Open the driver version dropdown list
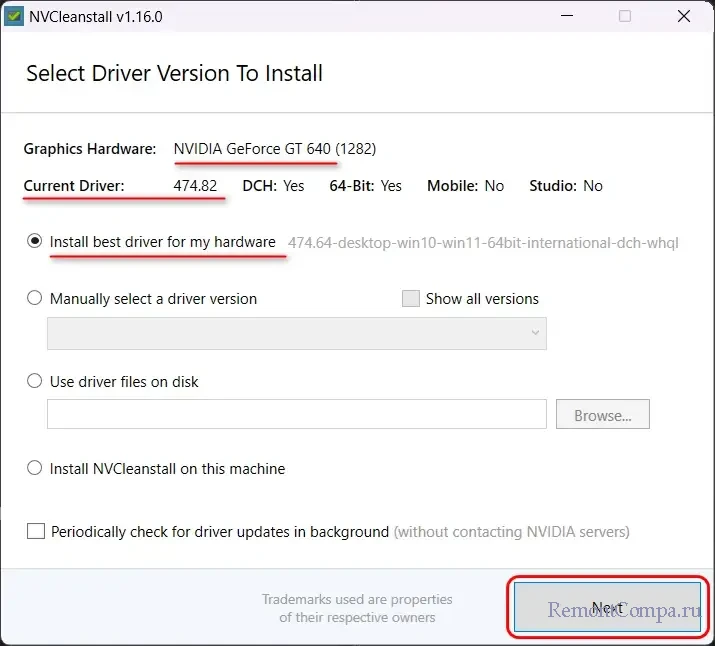The image size is (715, 646). (x=296, y=333)
